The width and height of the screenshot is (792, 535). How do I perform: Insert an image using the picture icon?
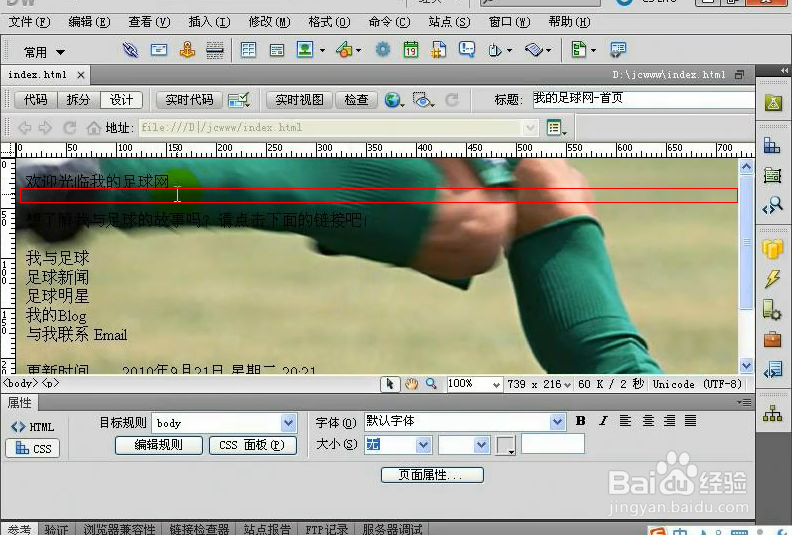coord(305,50)
